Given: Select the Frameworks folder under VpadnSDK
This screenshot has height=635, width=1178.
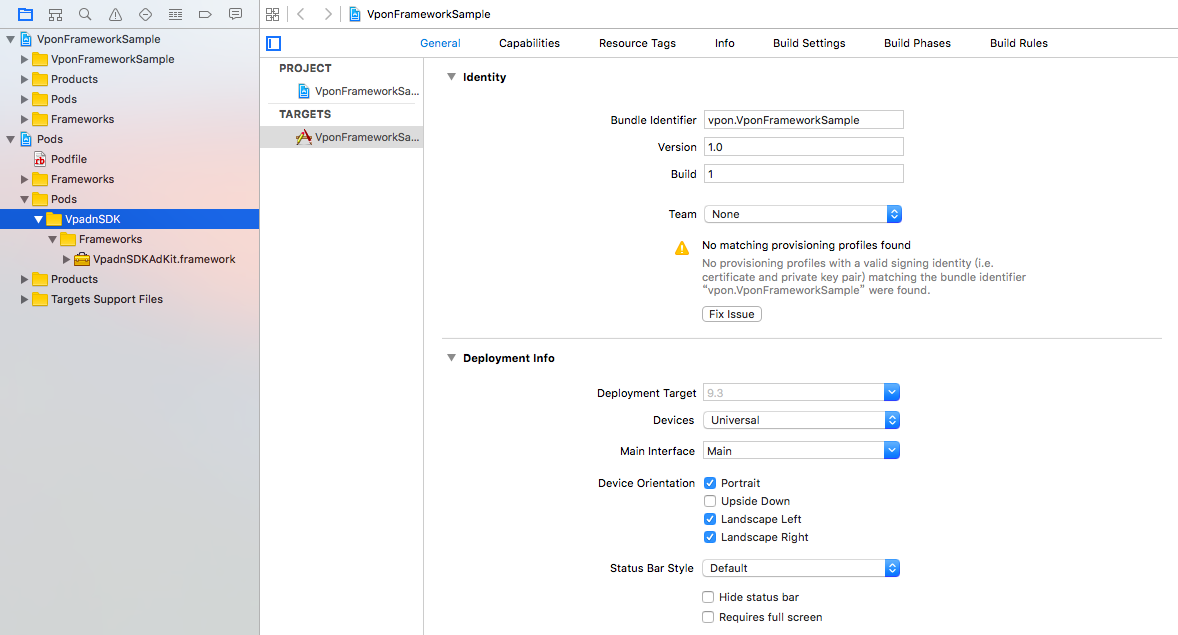Looking at the screenshot, I should pyautogui.click(x=110, y=239).
